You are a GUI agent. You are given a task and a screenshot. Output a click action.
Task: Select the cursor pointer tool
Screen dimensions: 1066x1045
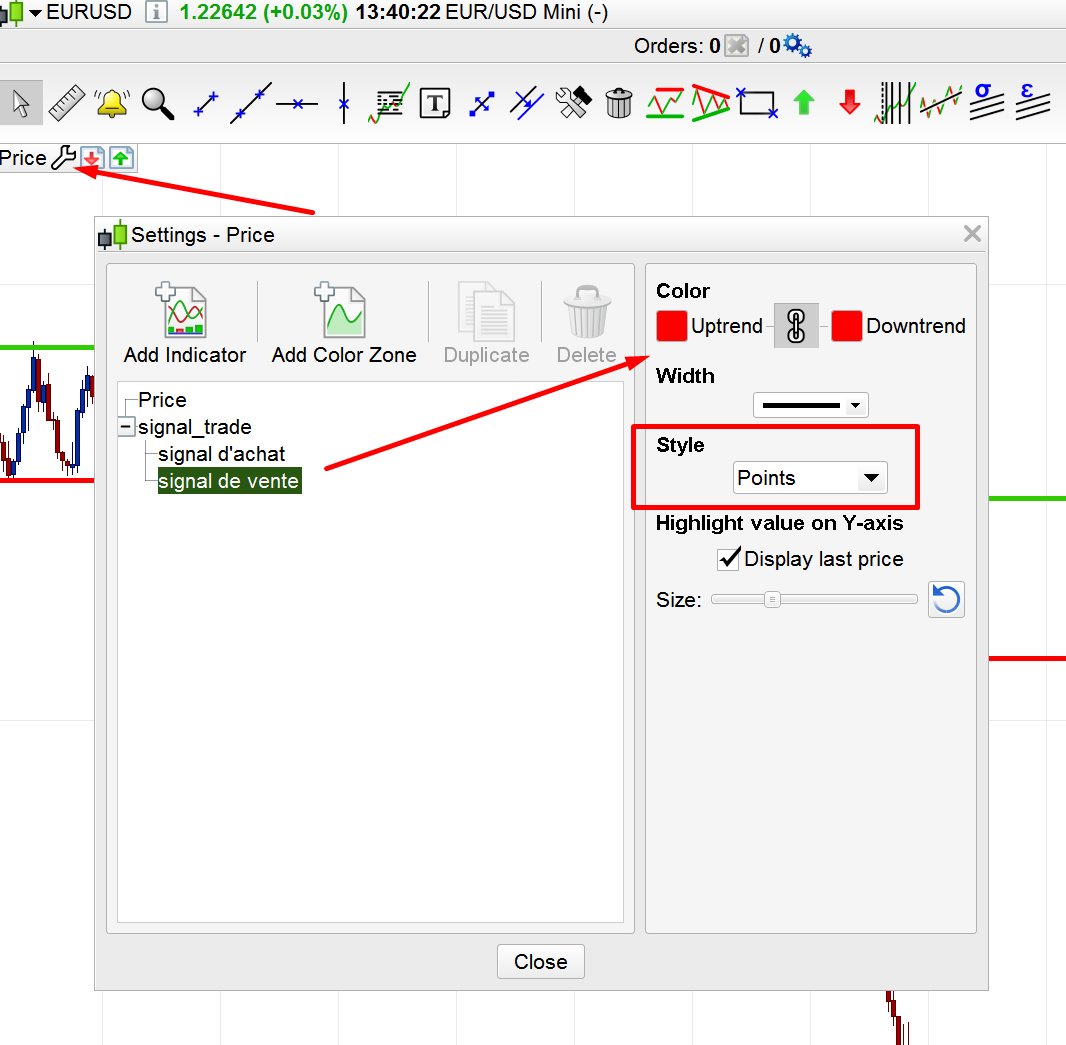(x=21, y=103)
